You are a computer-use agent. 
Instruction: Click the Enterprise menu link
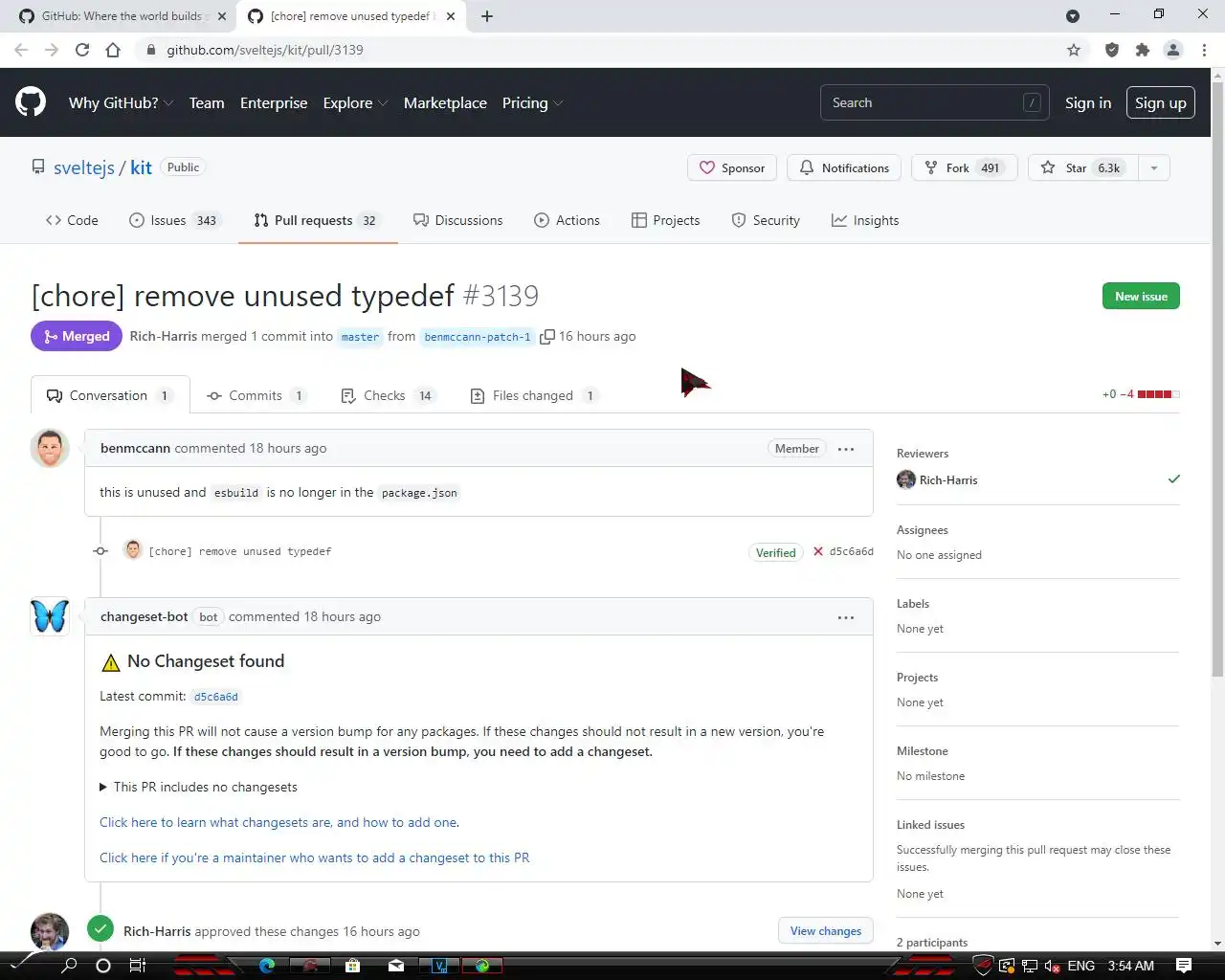[x=274, y=102]
